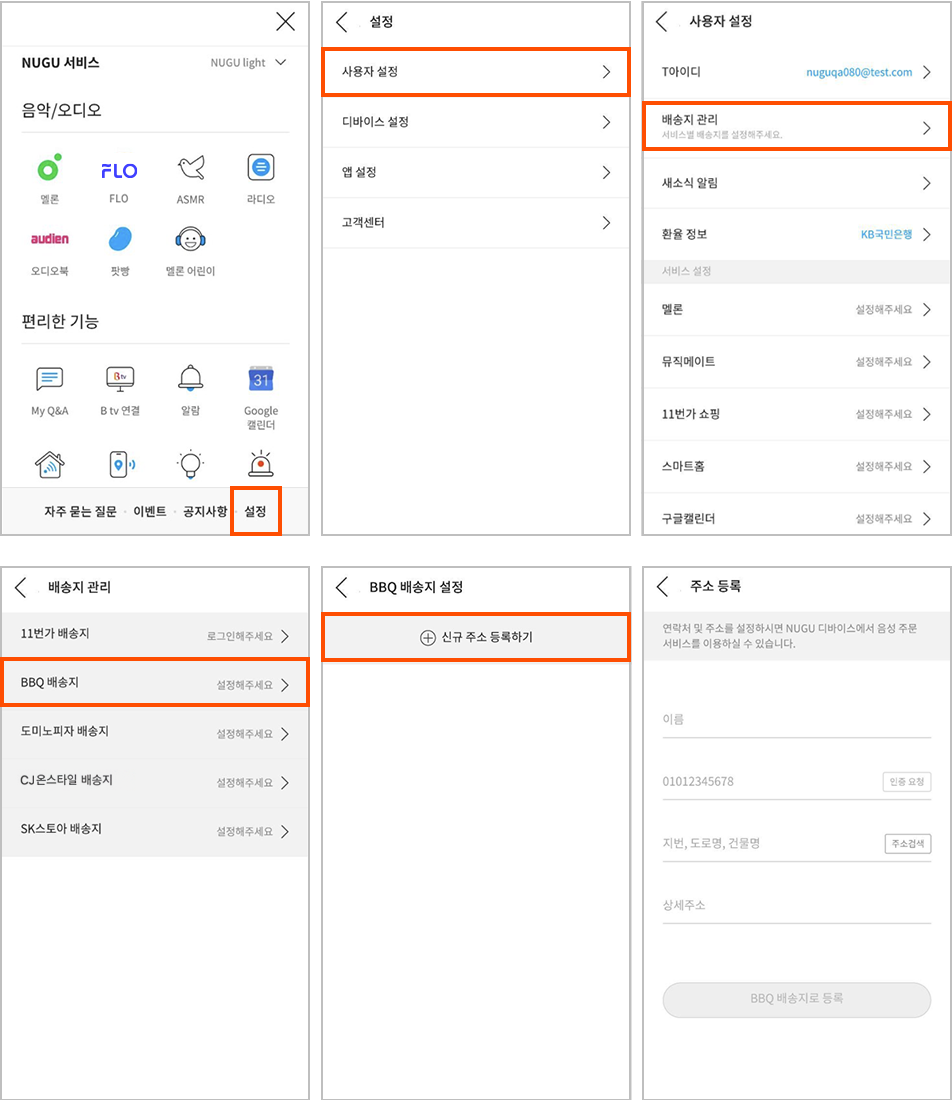Open the 스마트홈 setting chevron

point(927,467)
